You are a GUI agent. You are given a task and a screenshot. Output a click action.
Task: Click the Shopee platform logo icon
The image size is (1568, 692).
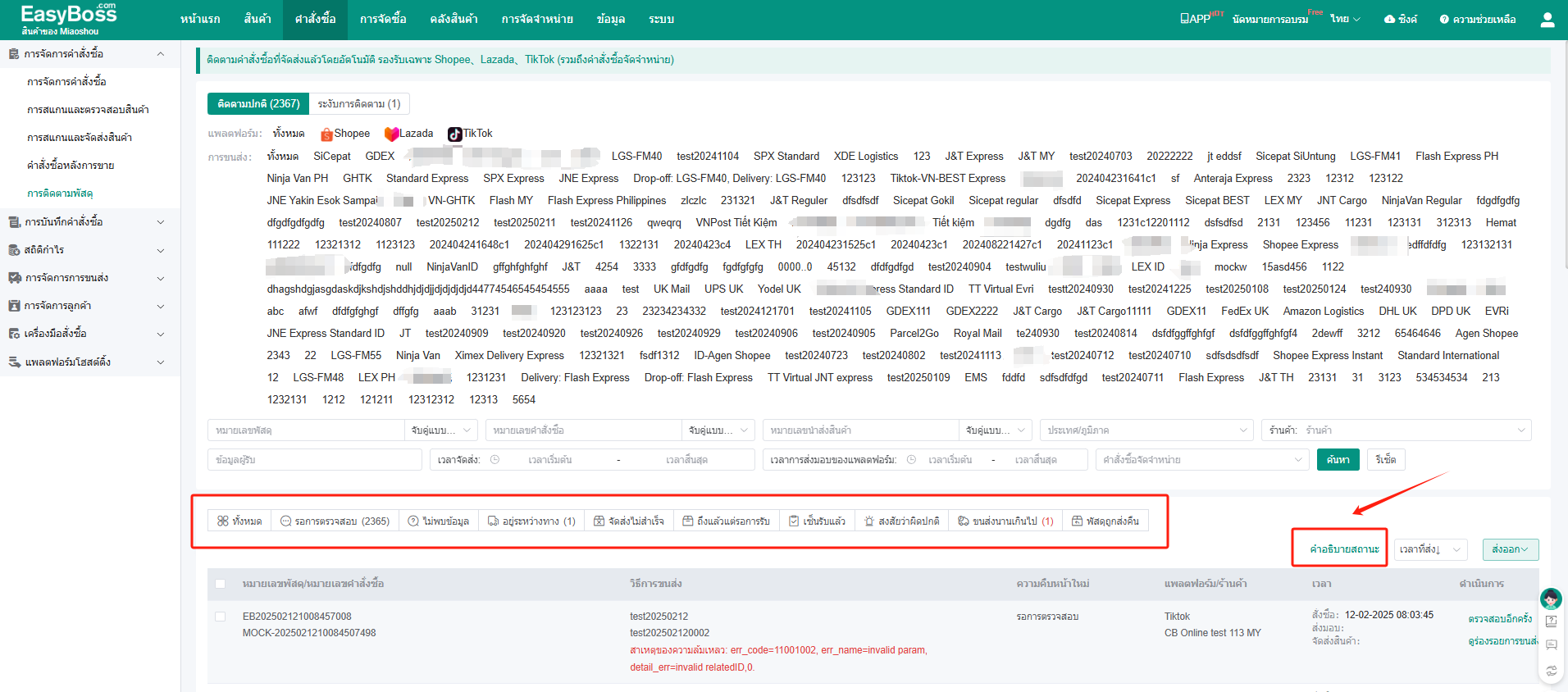click(326, 134)
